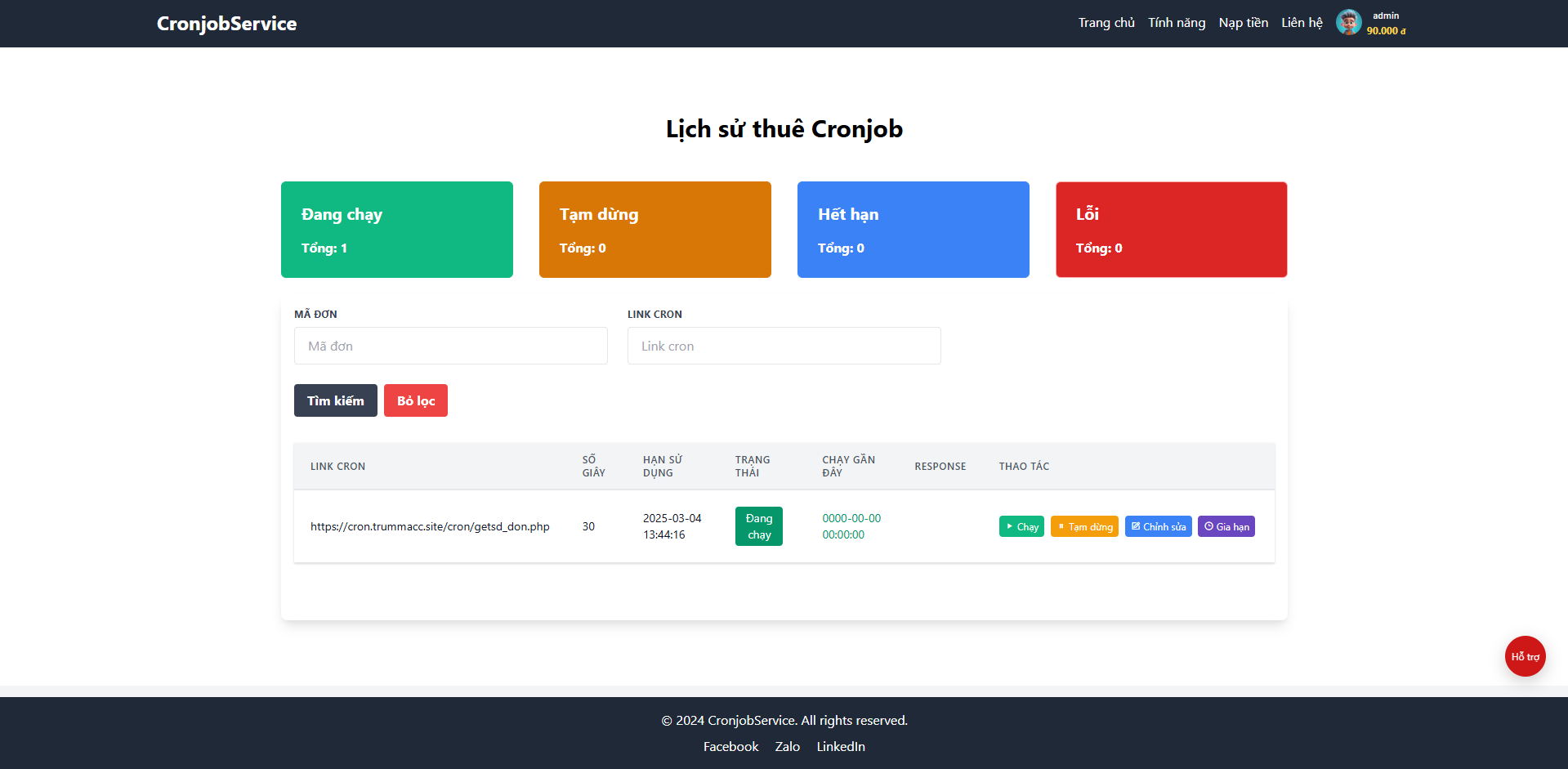
Task: Click the CronjobService logo
Action: 226,24
